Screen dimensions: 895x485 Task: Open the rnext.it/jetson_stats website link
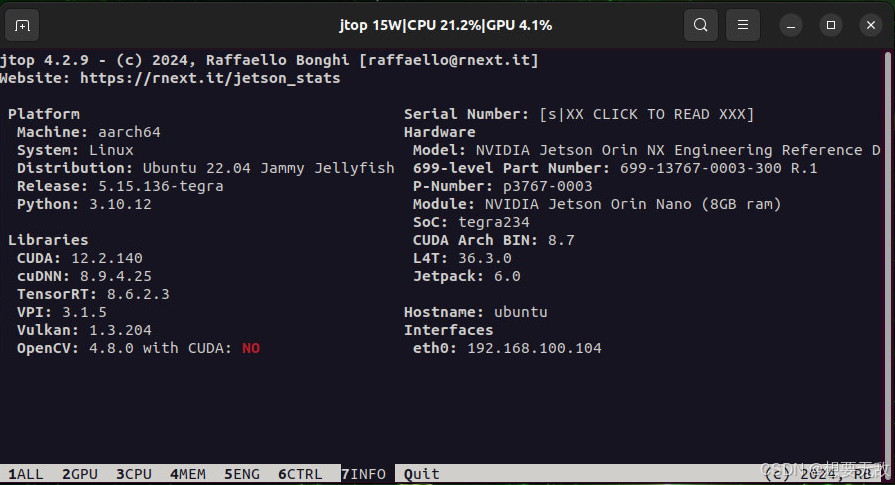point(210,78)
